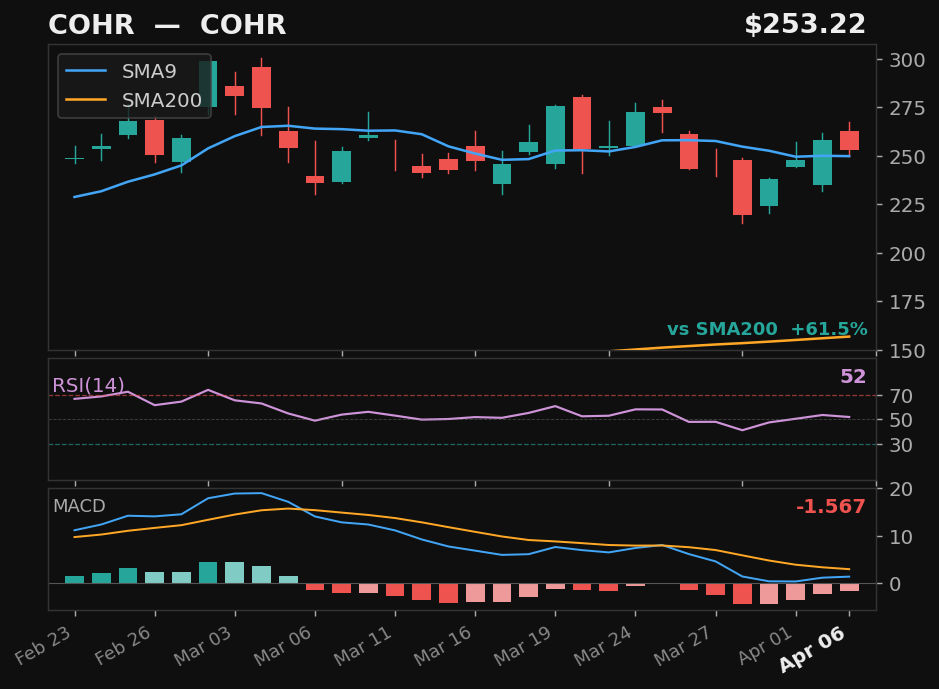
Task: Click the RSI 70 axis label
Action: pyautogui.click(x=901, y=396)
